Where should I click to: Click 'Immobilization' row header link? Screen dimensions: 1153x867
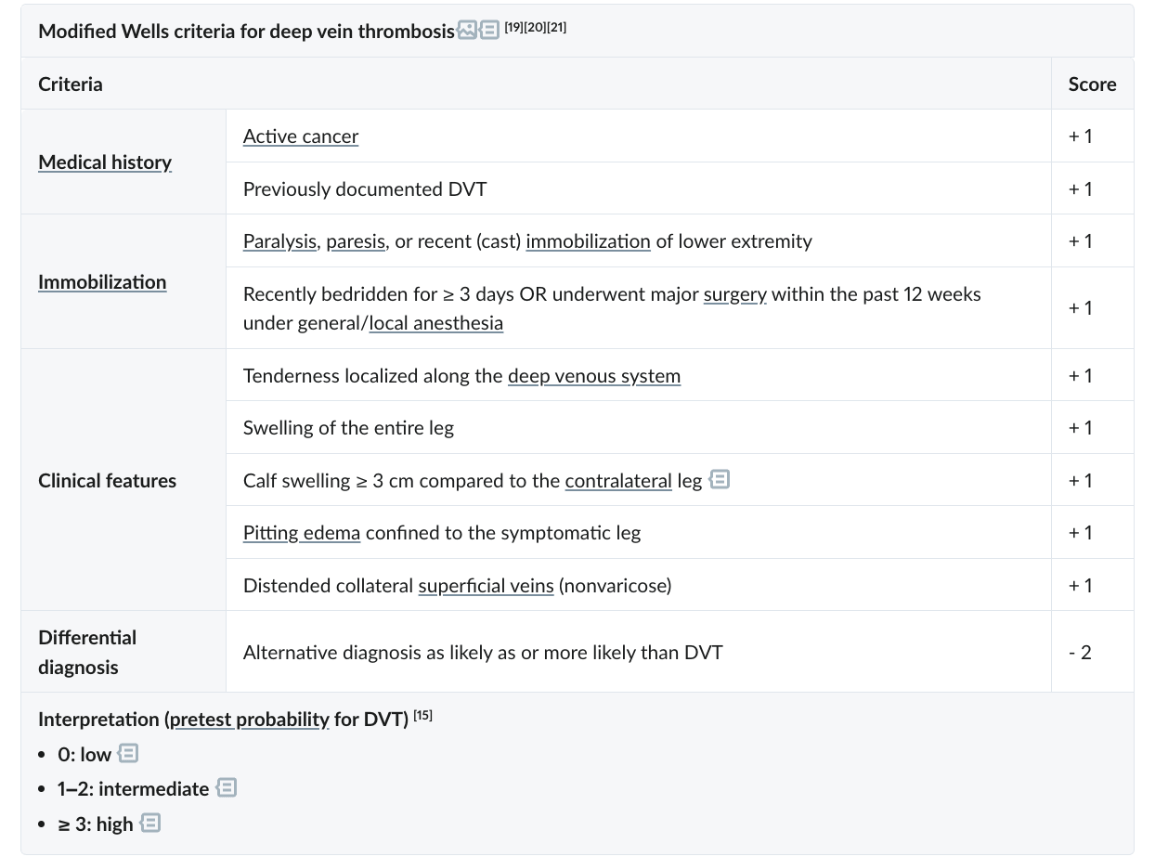click(x=102, y=282)
